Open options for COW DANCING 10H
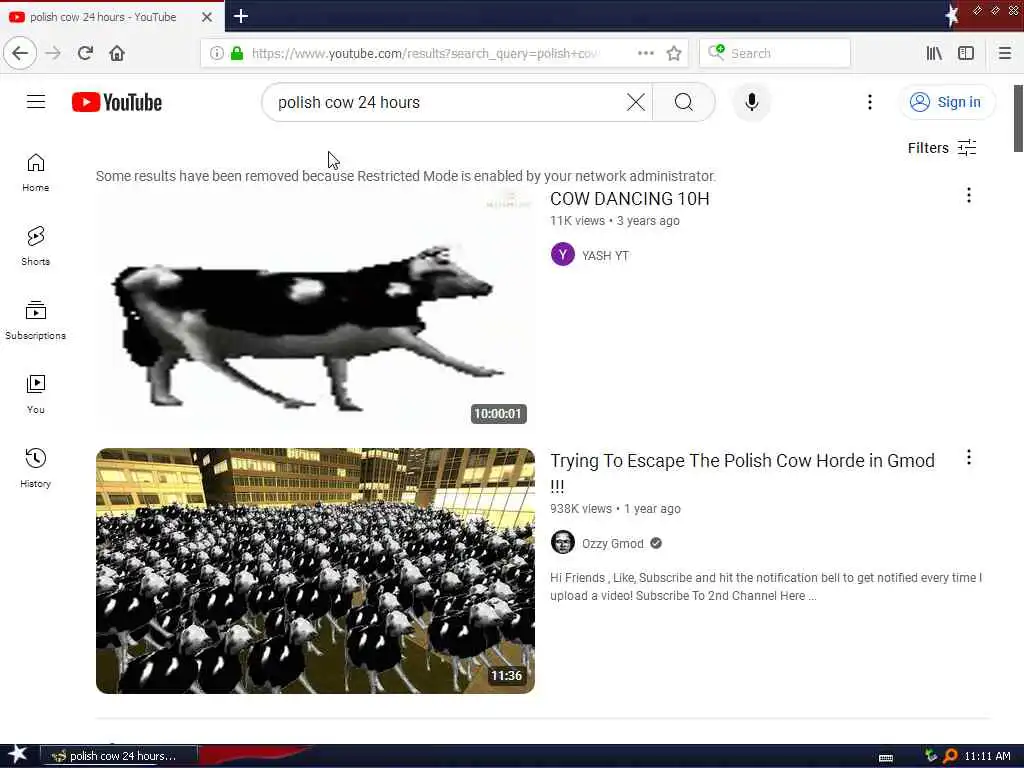This screenshot has width=1024, height=768. (x=968, y=195)
